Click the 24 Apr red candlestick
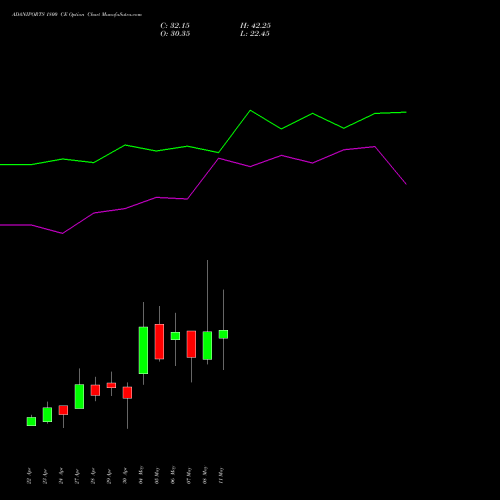 pos(63,410)
